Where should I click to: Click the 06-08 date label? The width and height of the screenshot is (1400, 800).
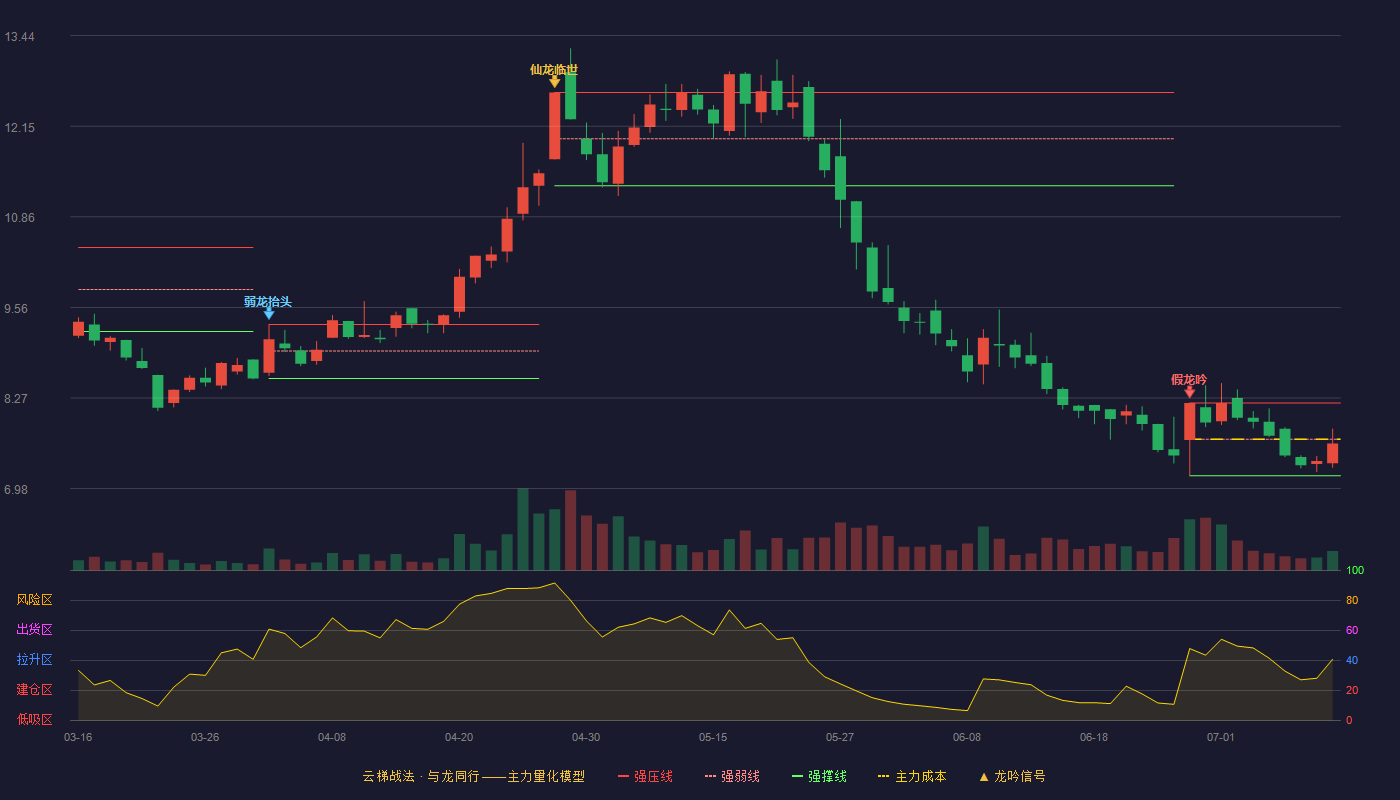967,737
